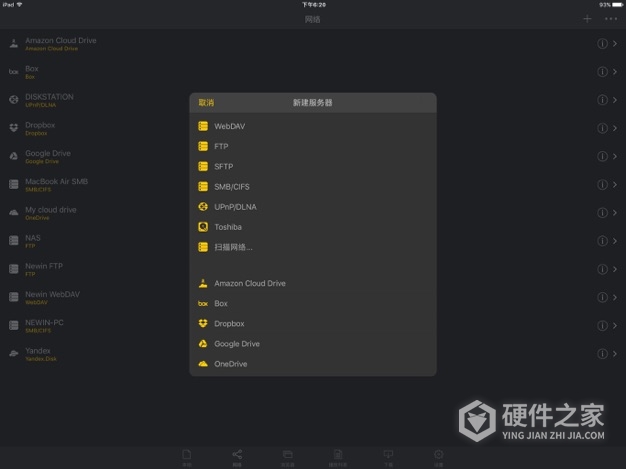
Task: Click the Toshiba icon in the dialog
Action: (x=203, y=227)
